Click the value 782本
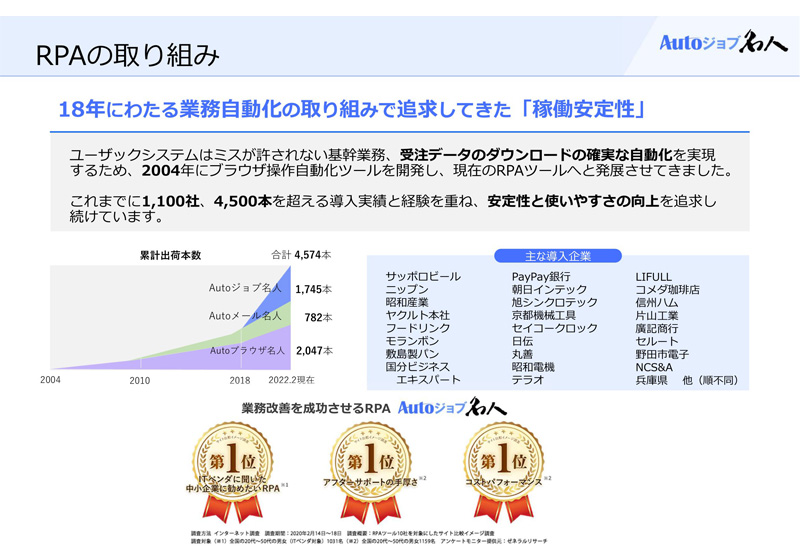Screen dimensions: 800x559 point(318,317)
